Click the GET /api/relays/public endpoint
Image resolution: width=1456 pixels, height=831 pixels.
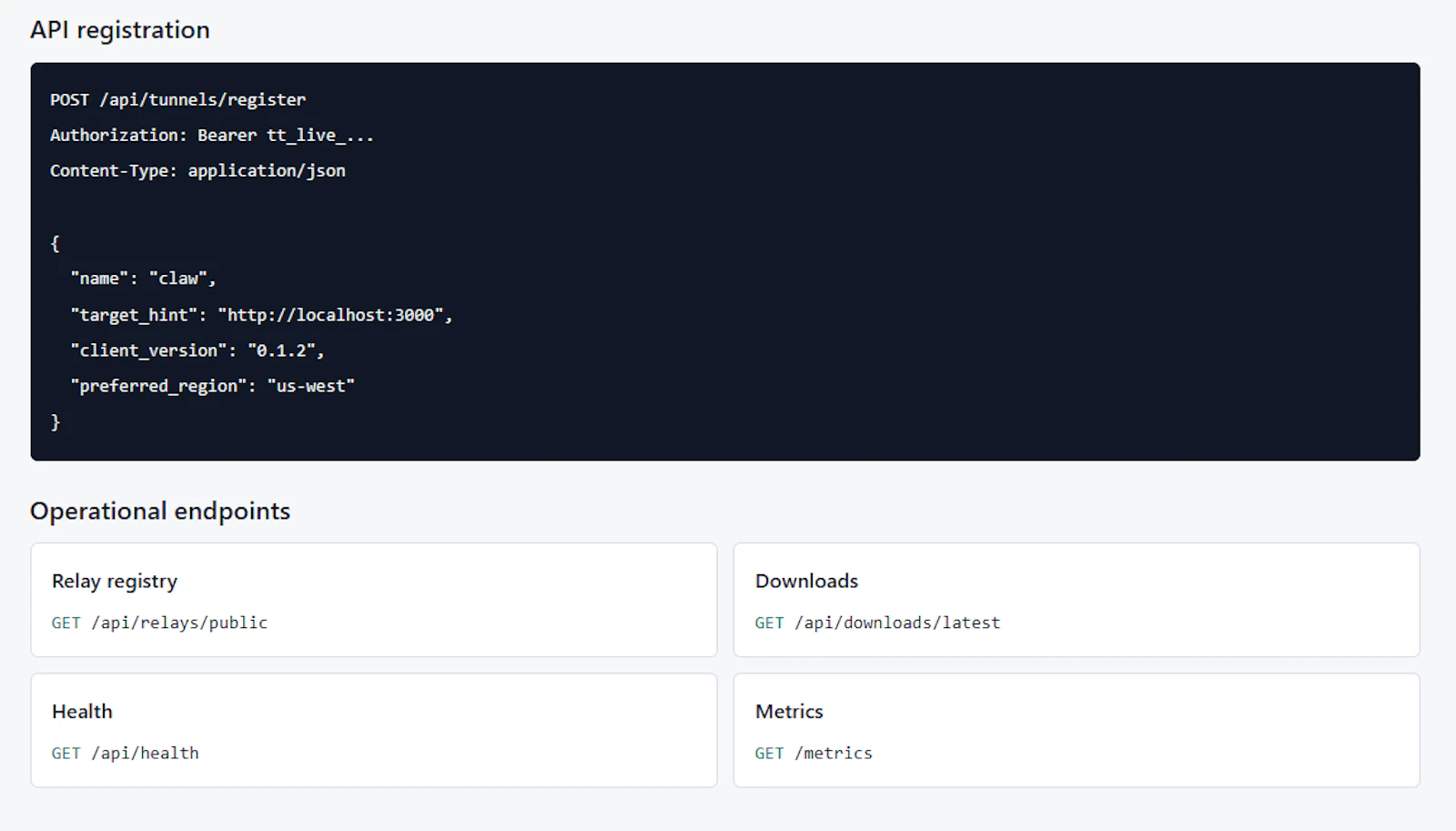coord(159,623)
